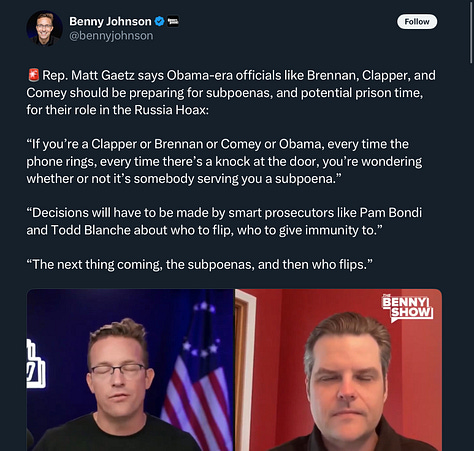Click the American flag in the video
Viewport: 474px width, 451px height.
point(197,383)
